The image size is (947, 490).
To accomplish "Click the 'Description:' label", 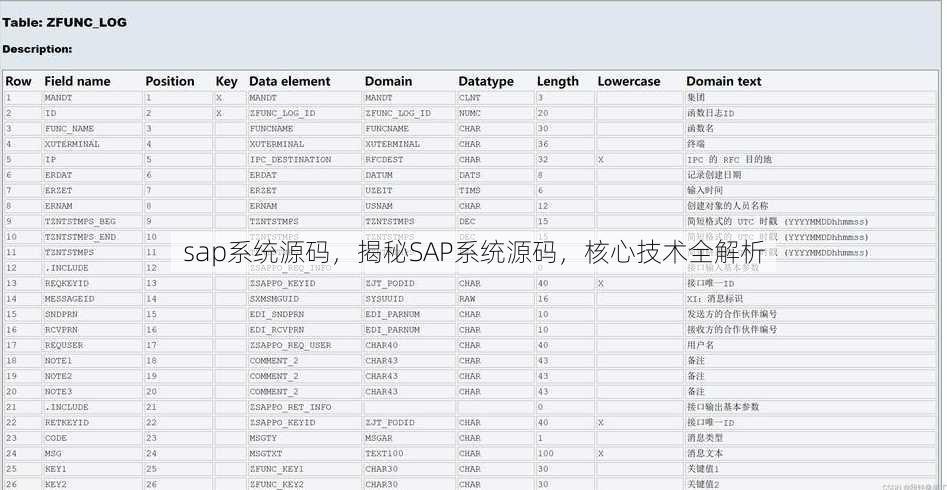I will pos(37,49).
